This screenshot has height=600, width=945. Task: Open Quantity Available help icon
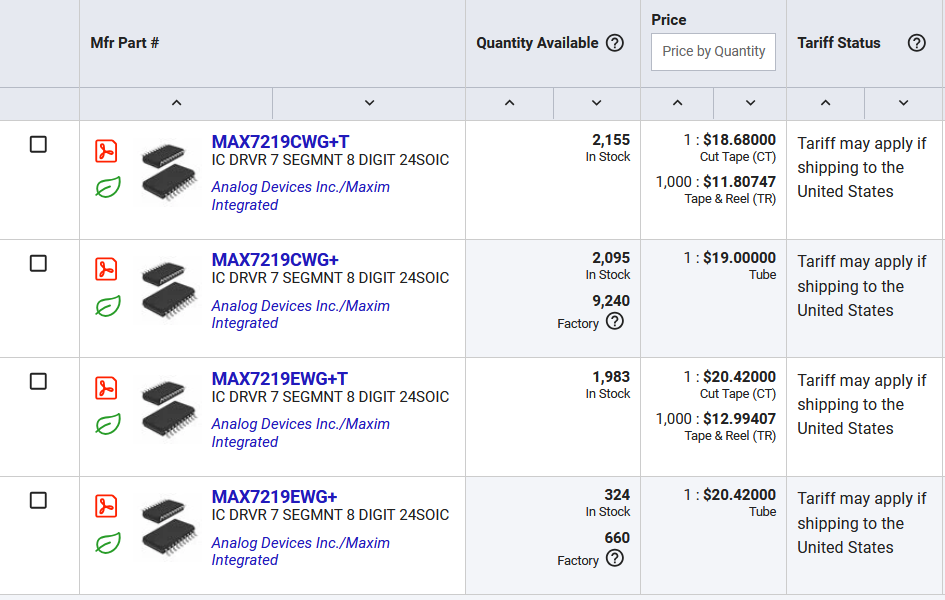615,43
